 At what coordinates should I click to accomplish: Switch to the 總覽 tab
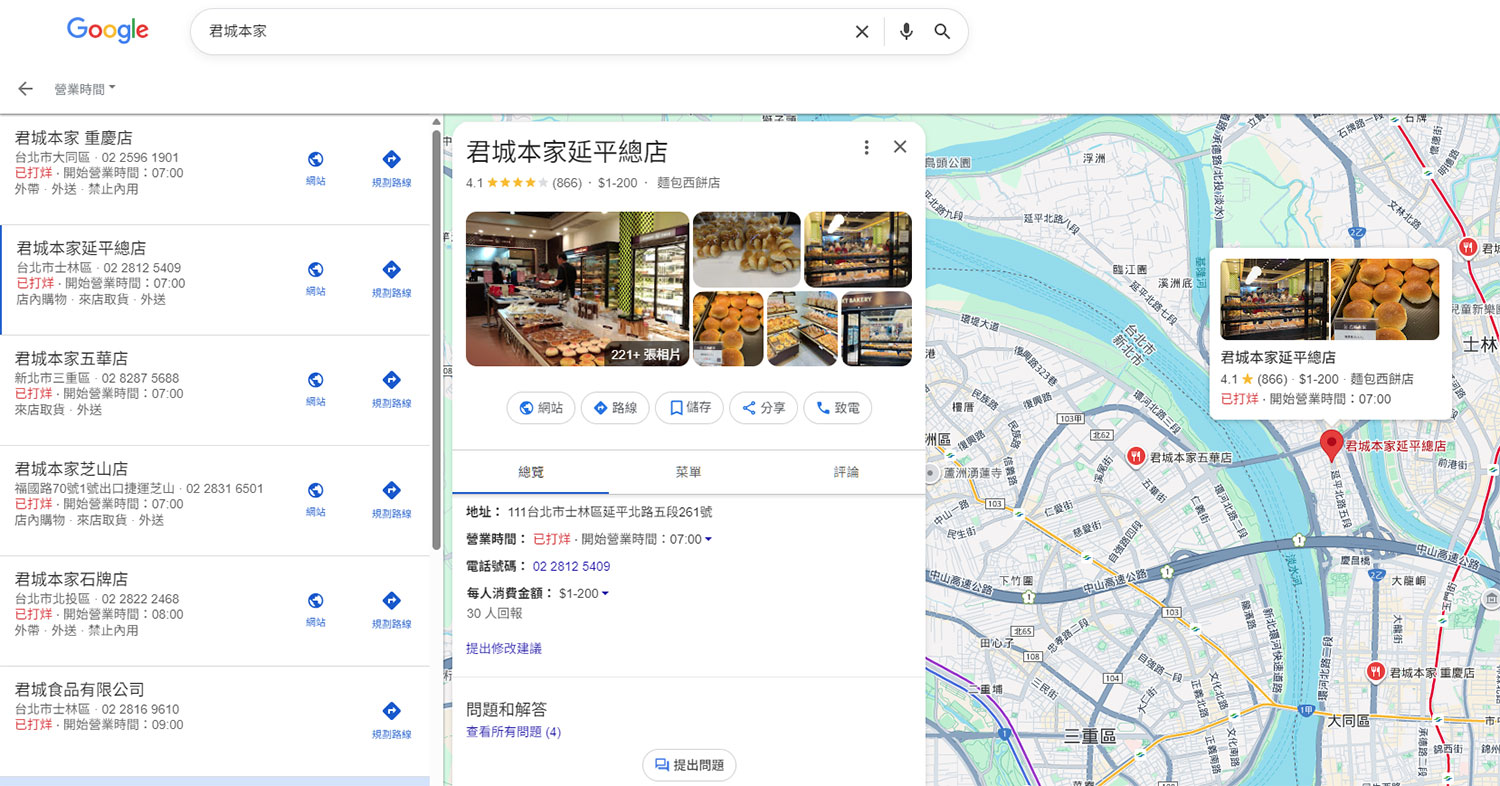click(x=531, y=472)
